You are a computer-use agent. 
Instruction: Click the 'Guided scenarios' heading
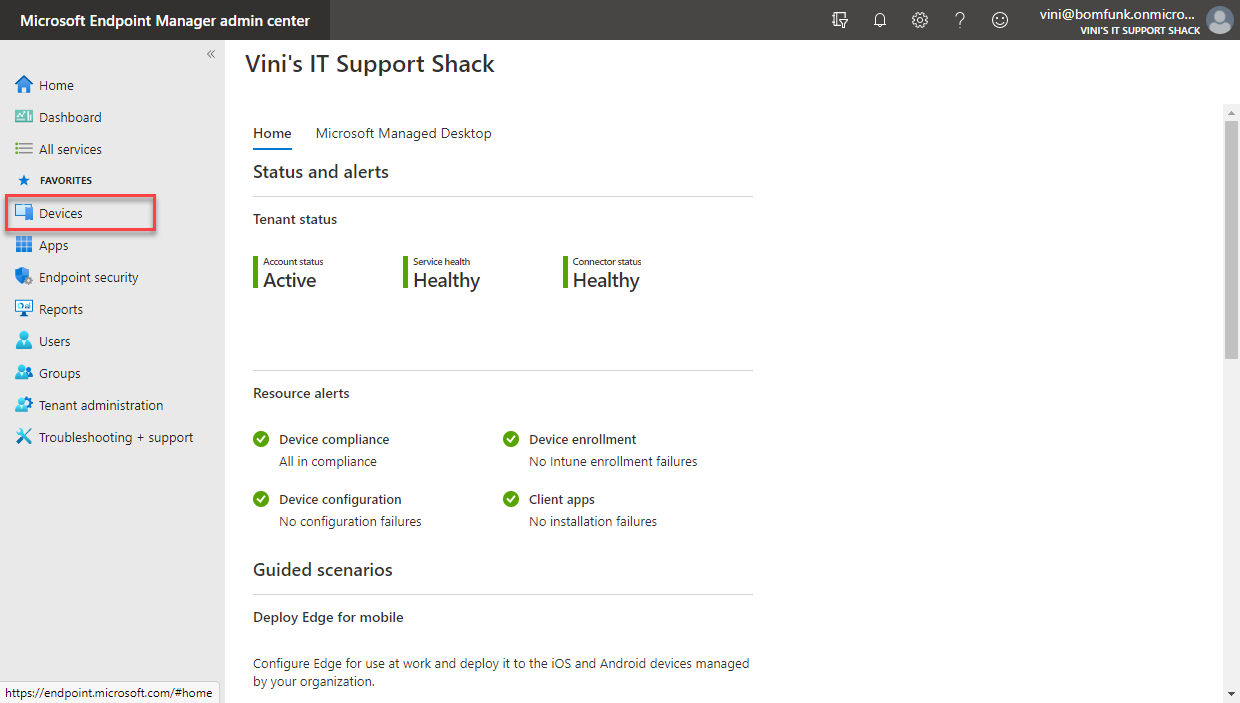pyautogui.click(x=323, y=570)
